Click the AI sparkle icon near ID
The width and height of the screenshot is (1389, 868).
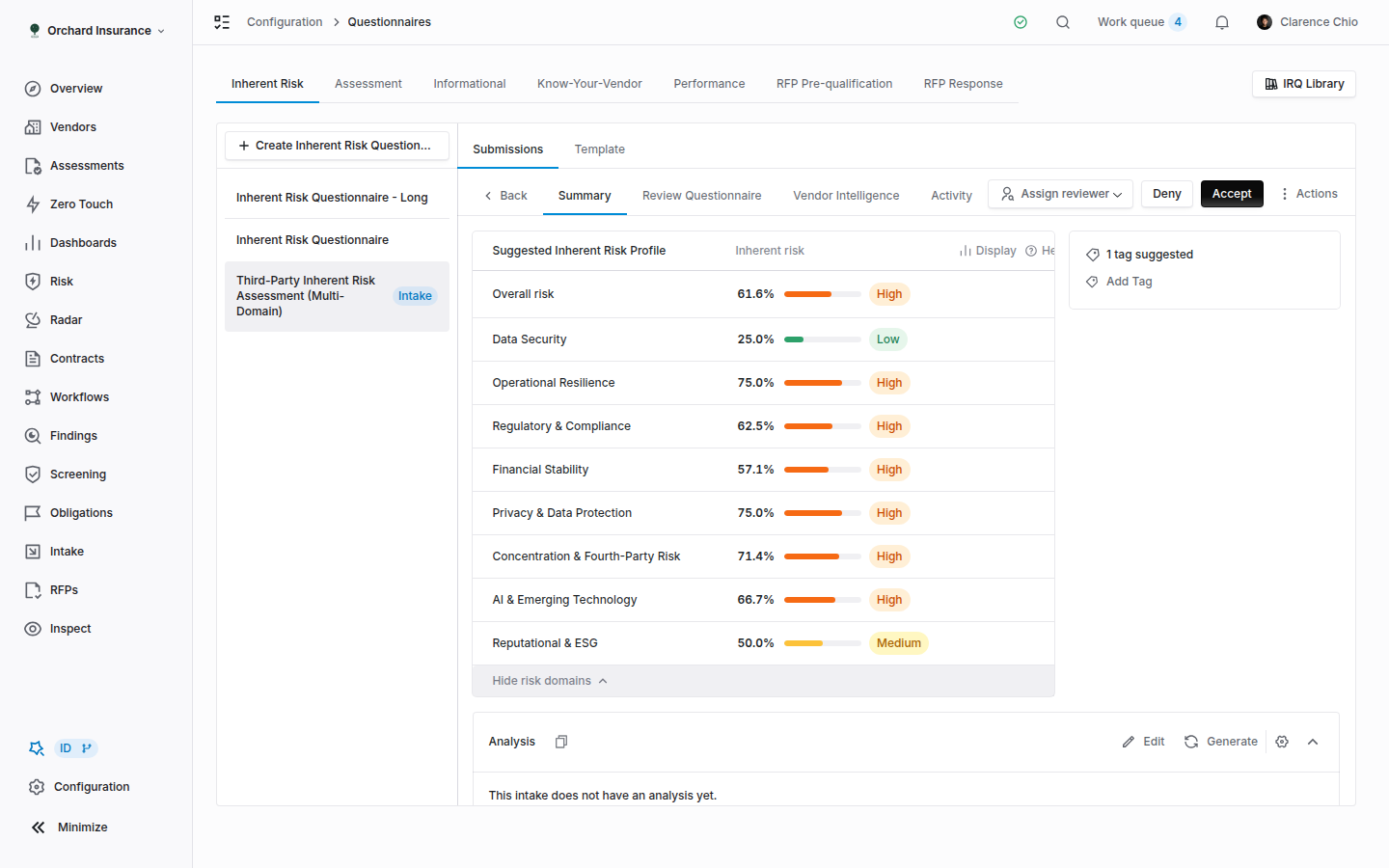pos(37,748)
